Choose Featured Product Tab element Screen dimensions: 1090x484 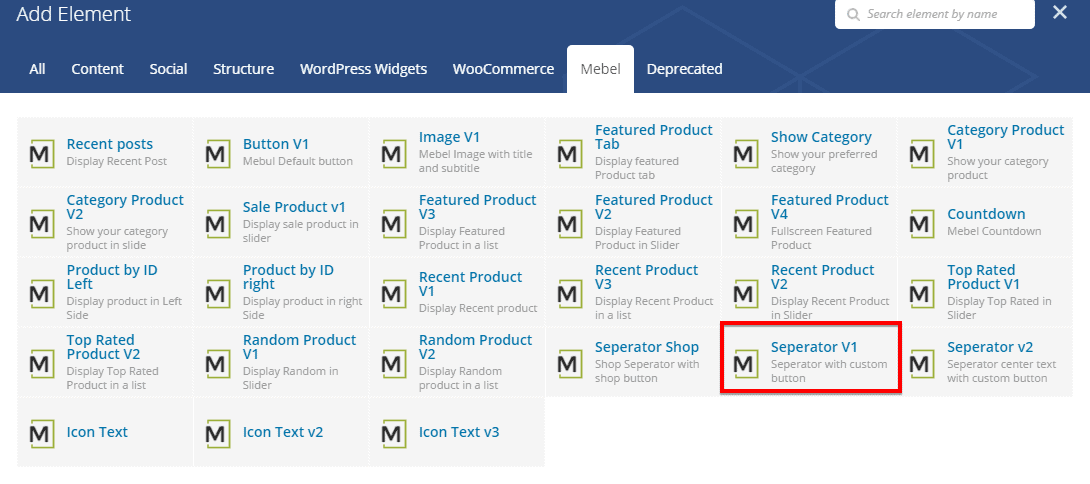click(x=653, y=138)
